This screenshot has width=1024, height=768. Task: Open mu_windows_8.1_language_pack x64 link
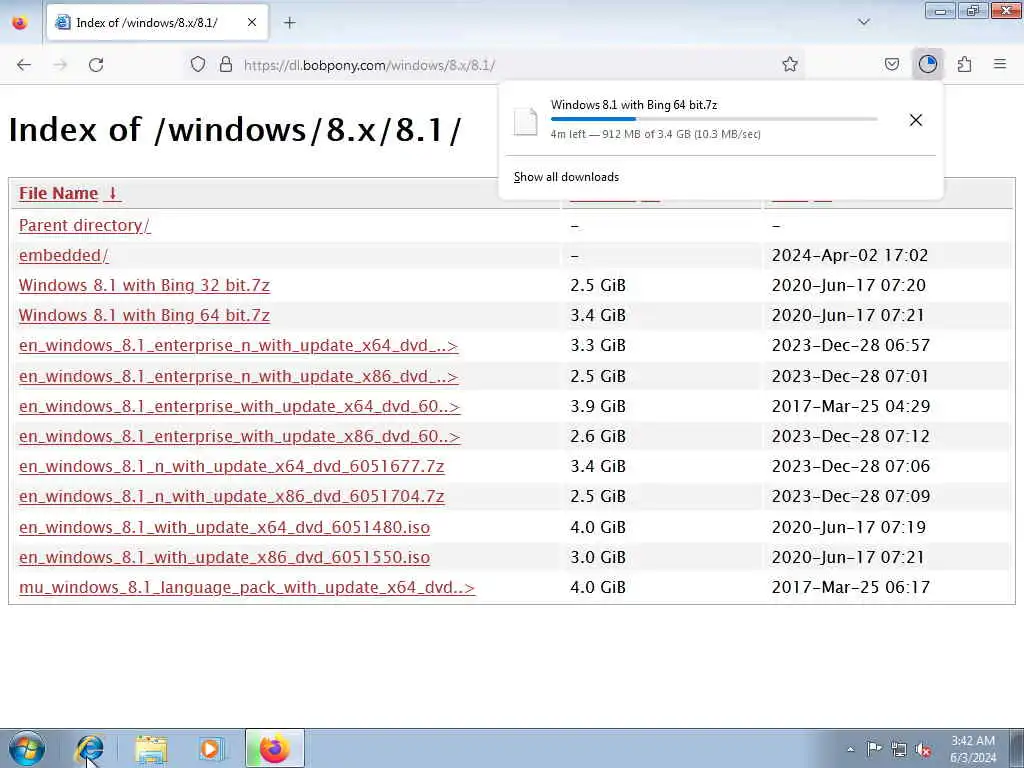coord(246,587)
